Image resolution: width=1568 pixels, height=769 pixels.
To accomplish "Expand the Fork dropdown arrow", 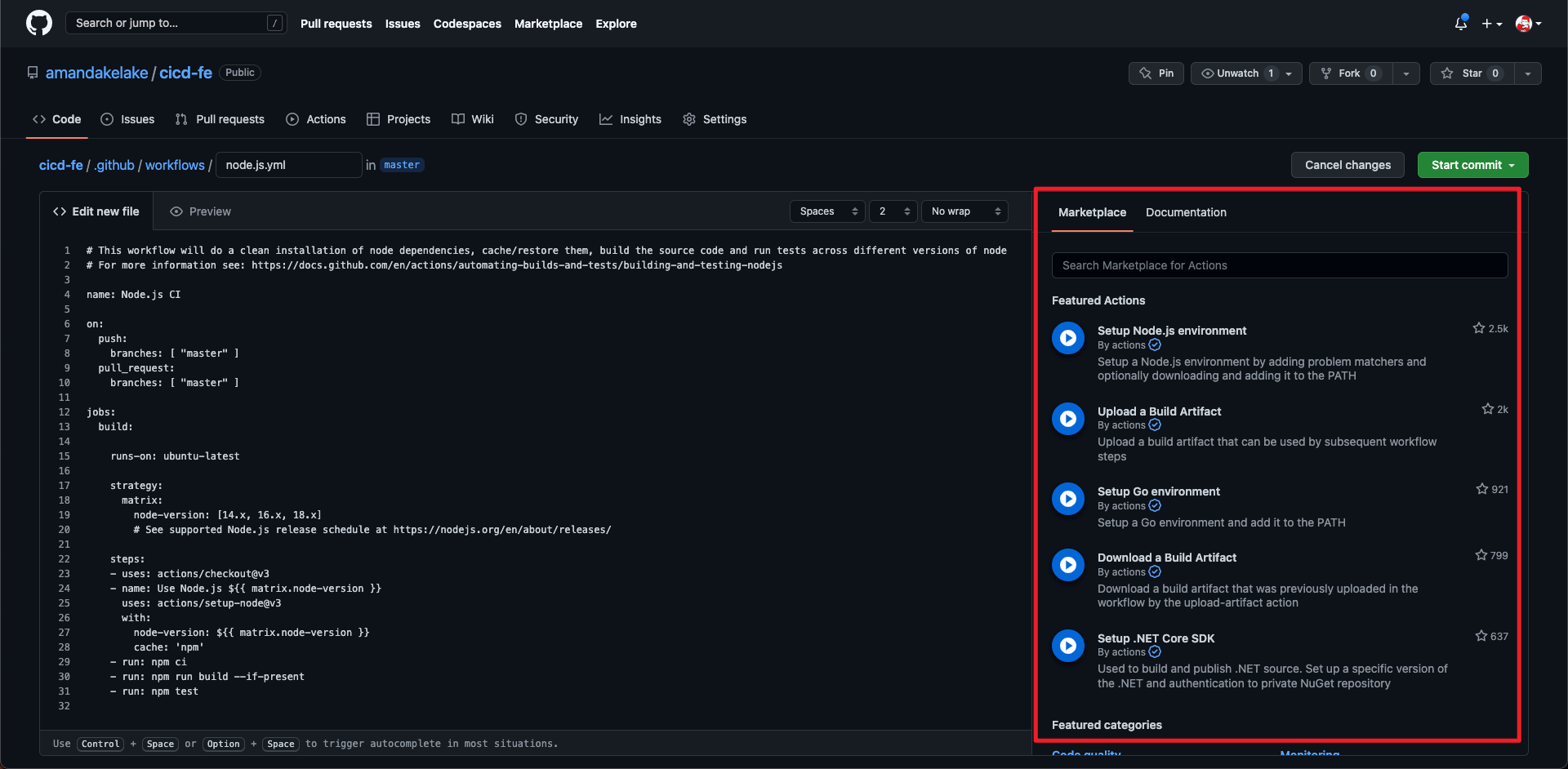I will click(1406, 73).
